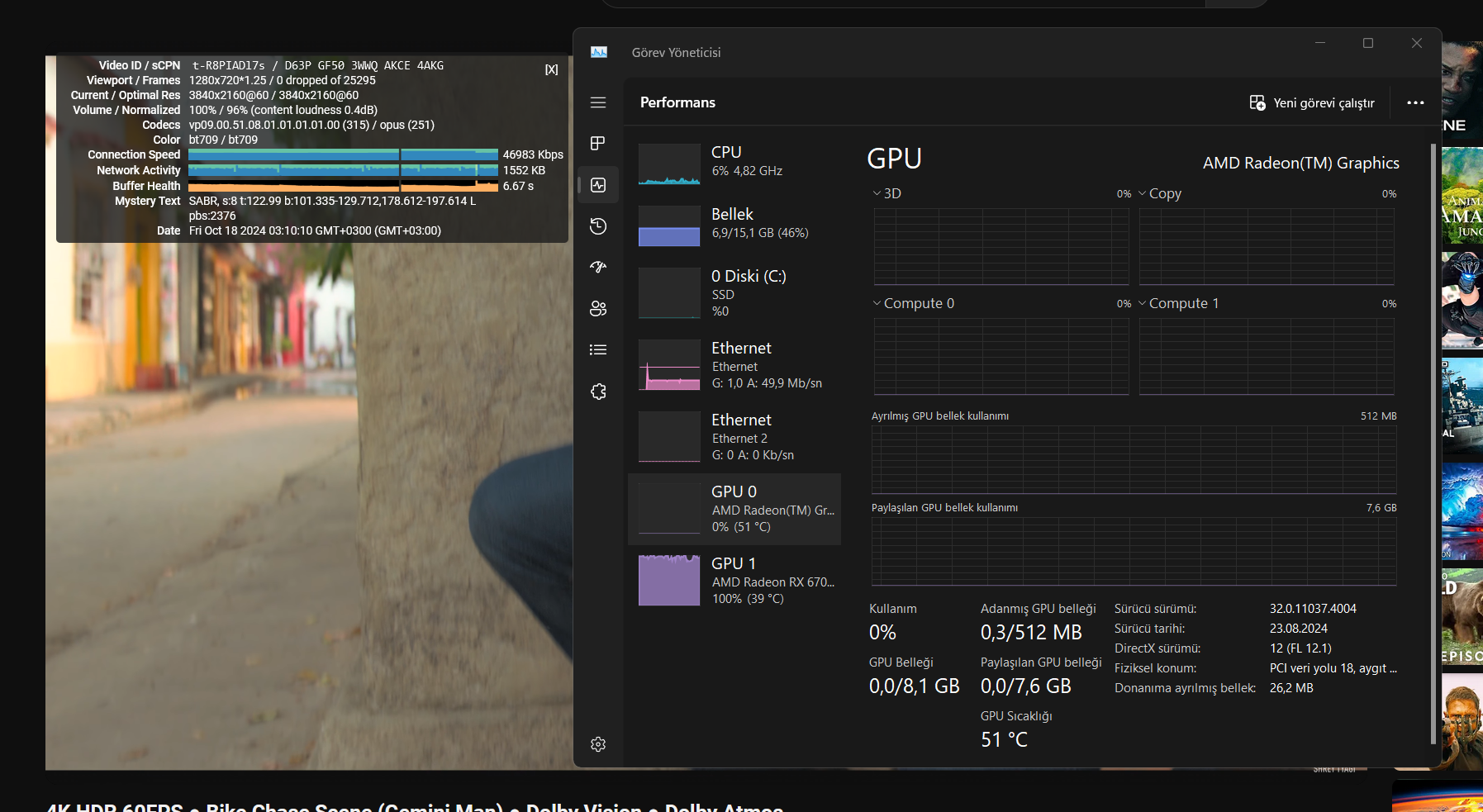Click the Network Activity 1552 KB value
The image size is (1483, 812).
tap(524, 170)
